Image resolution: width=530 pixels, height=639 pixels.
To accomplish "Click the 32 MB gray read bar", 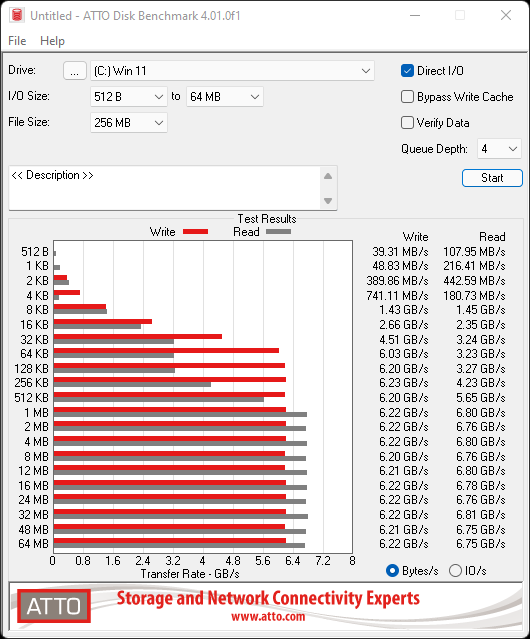I will click(180, 516).
